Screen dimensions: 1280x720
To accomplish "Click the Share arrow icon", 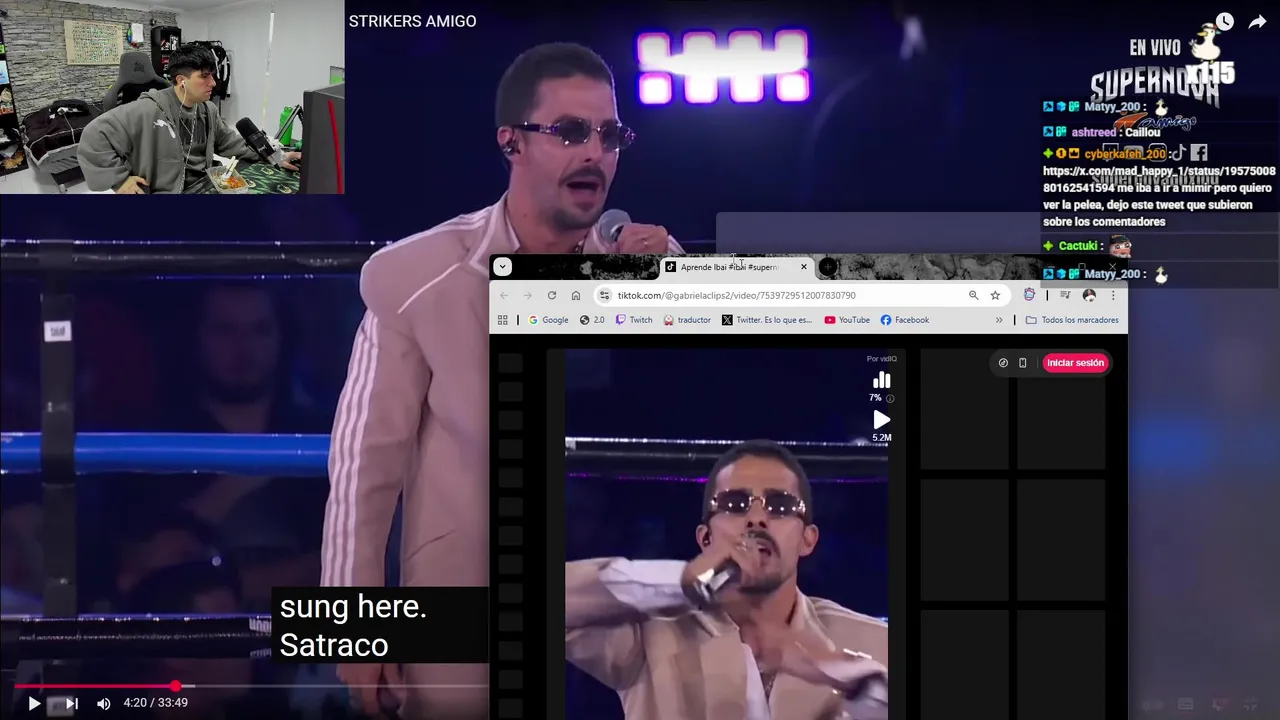I will click(1258, 22).
